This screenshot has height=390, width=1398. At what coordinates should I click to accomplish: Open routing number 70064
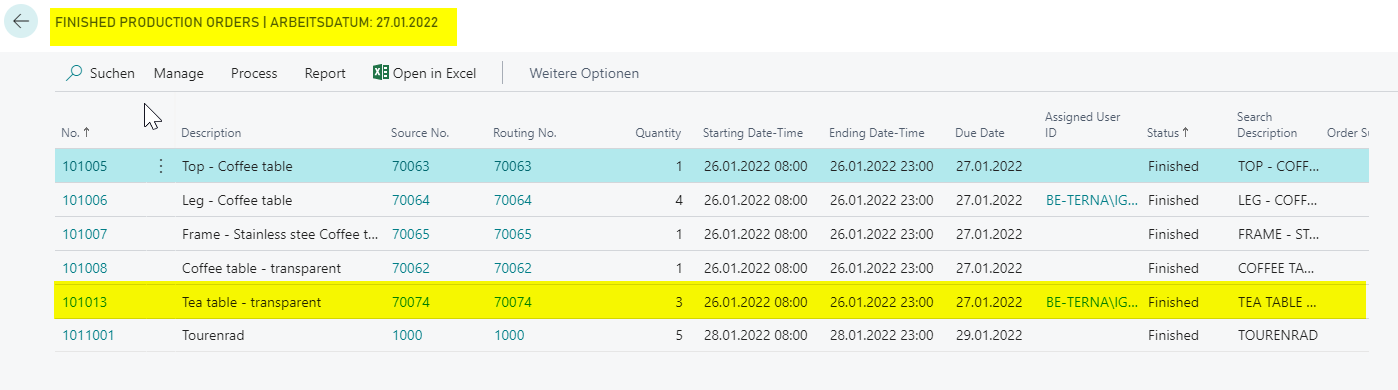[x=513, y=200]
